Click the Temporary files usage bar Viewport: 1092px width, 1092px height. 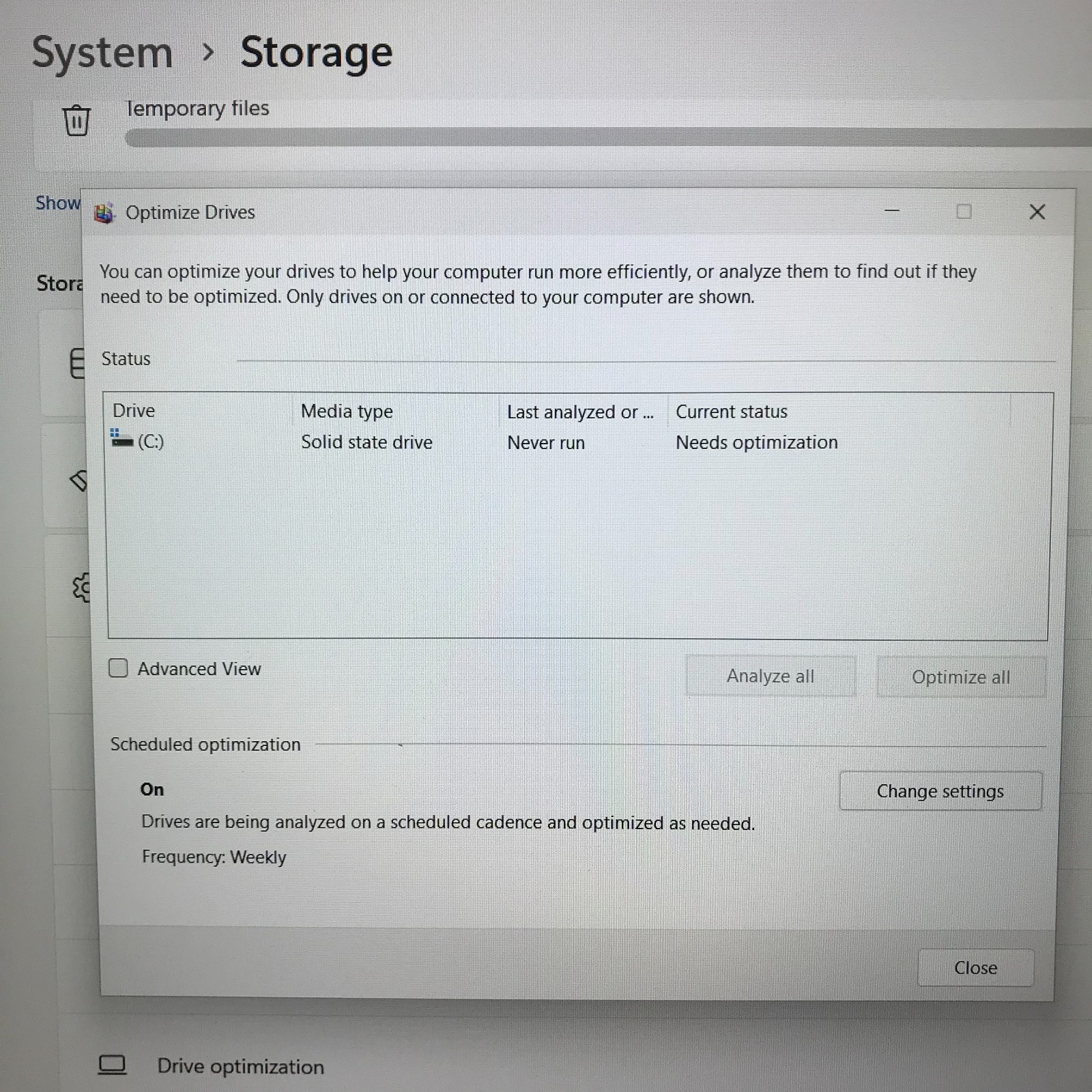click(607, 137)
